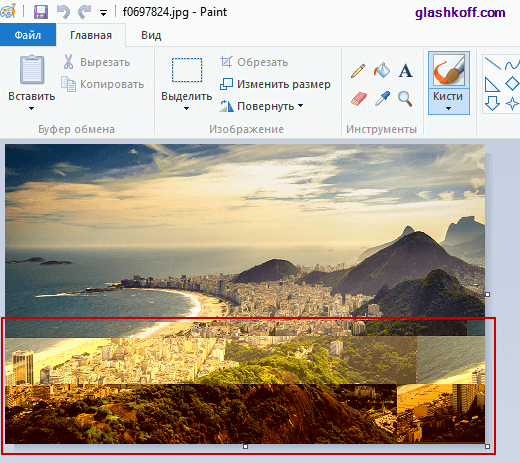Switch to the Вид tab
The height and width of the screenshot is (463, 520).
(151, 35)
